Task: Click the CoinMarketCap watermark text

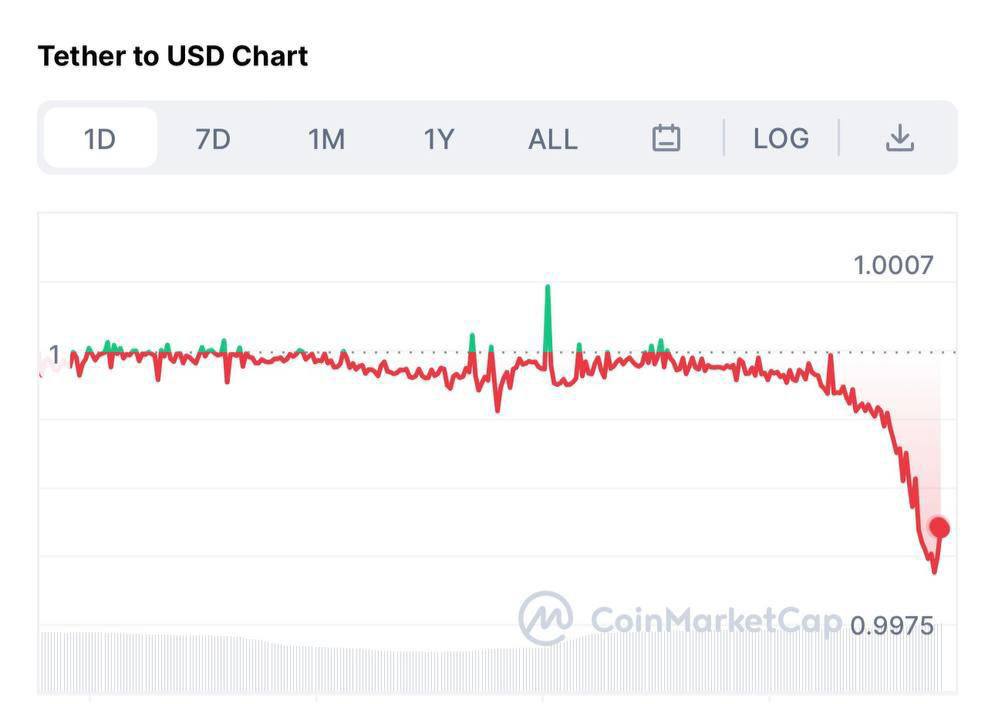Action: [716, 620]
